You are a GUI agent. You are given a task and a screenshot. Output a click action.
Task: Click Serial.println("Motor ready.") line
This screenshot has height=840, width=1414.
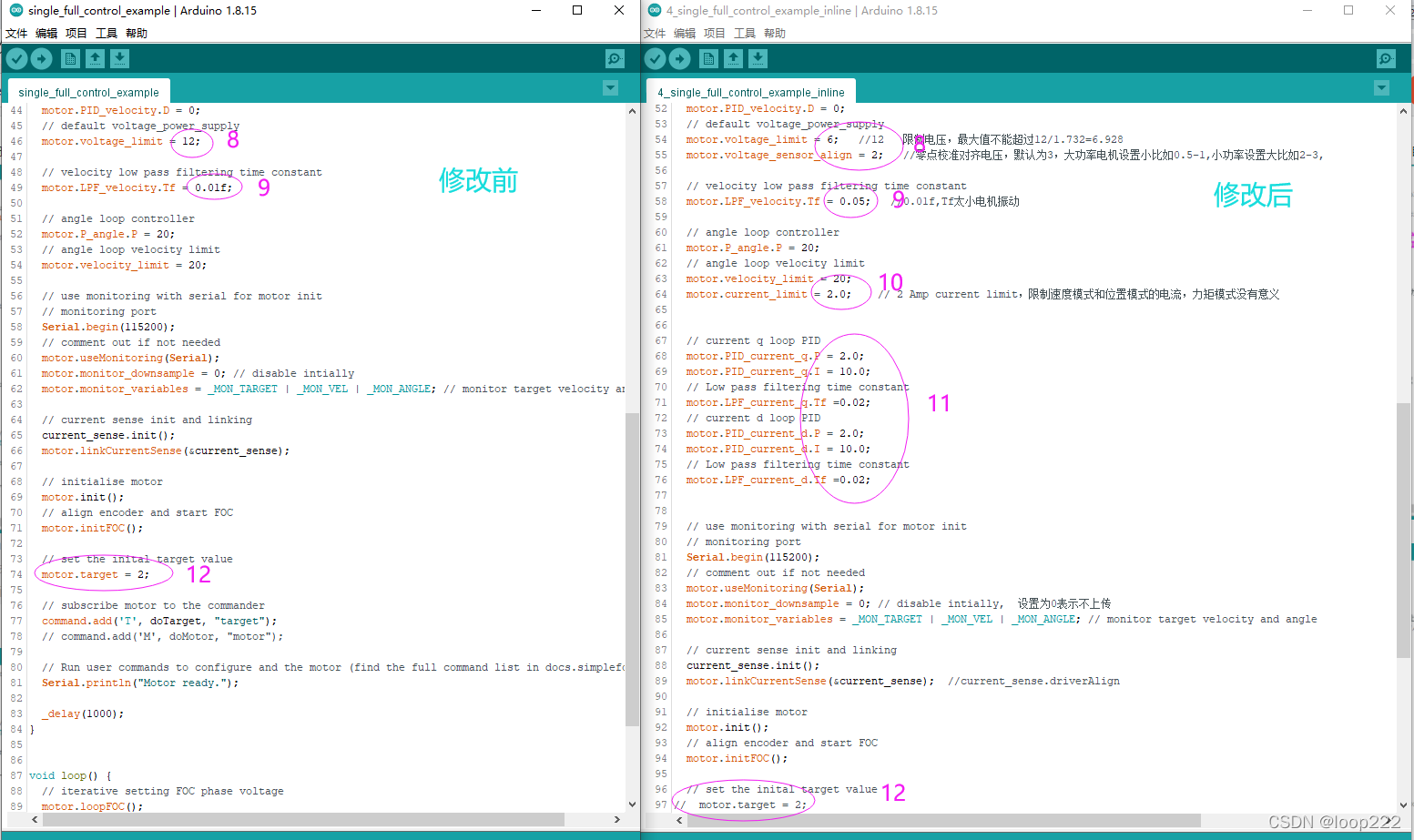pos(140,683)
